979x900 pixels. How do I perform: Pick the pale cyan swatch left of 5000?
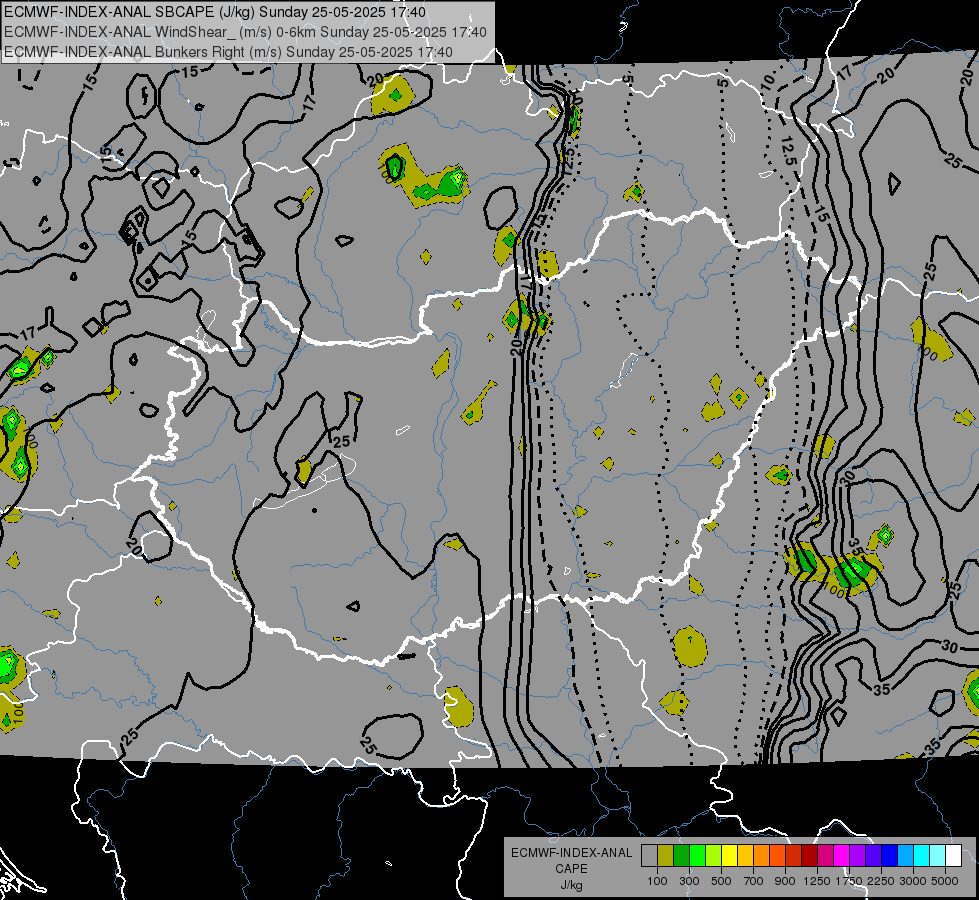click(x=938, y=855)
